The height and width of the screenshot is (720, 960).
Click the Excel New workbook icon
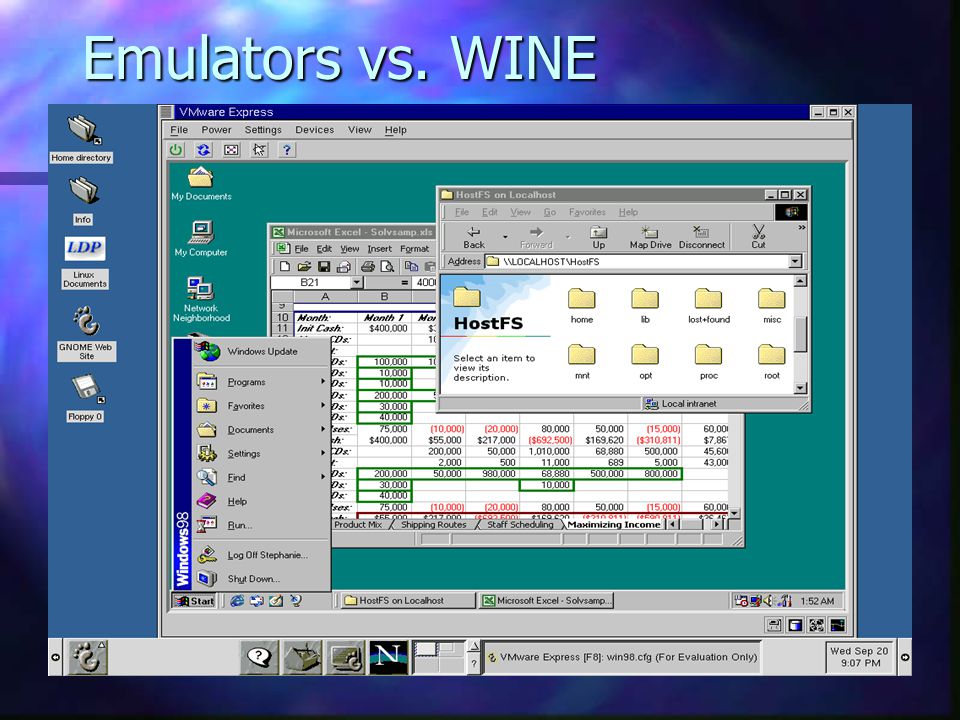tap(285, 266)
